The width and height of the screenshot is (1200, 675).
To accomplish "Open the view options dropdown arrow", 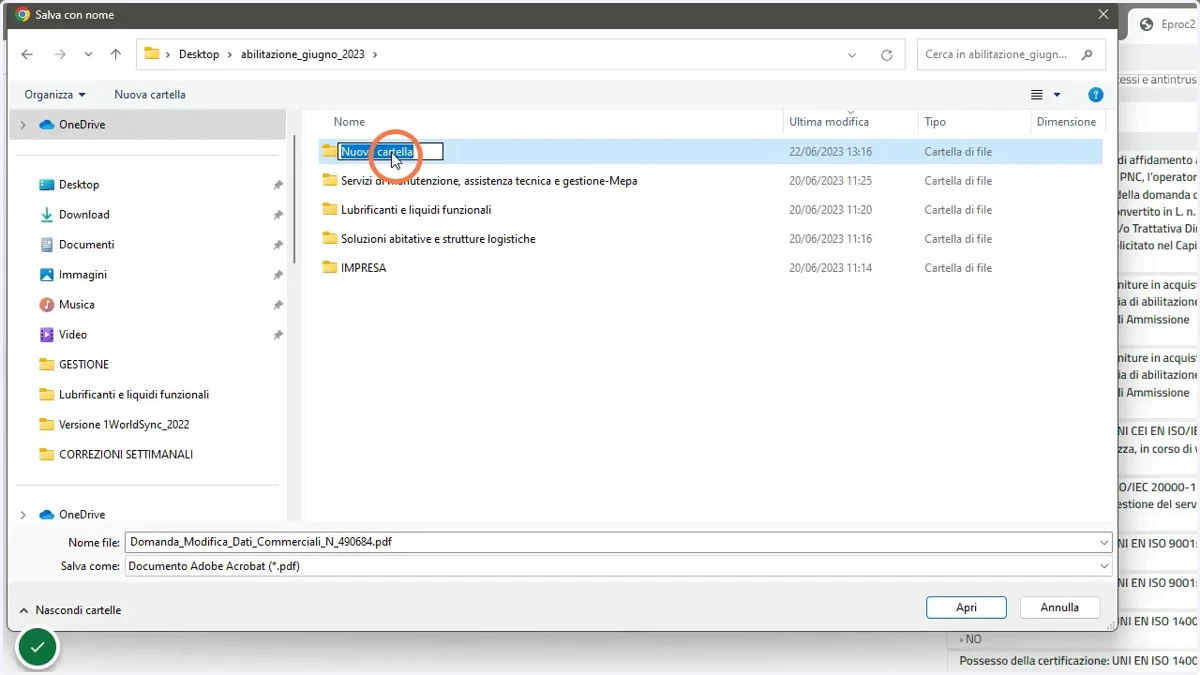I will point(1057,95).
